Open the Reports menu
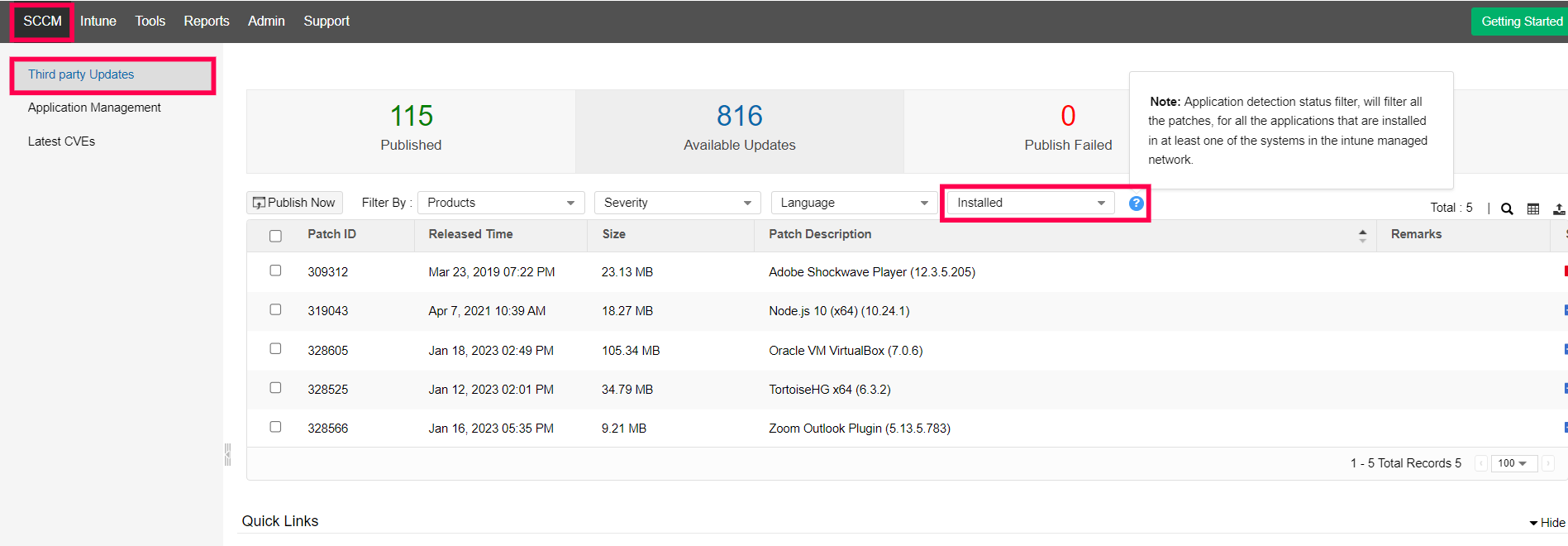This screenshot has height=546, width=1568. coord(207,21)
